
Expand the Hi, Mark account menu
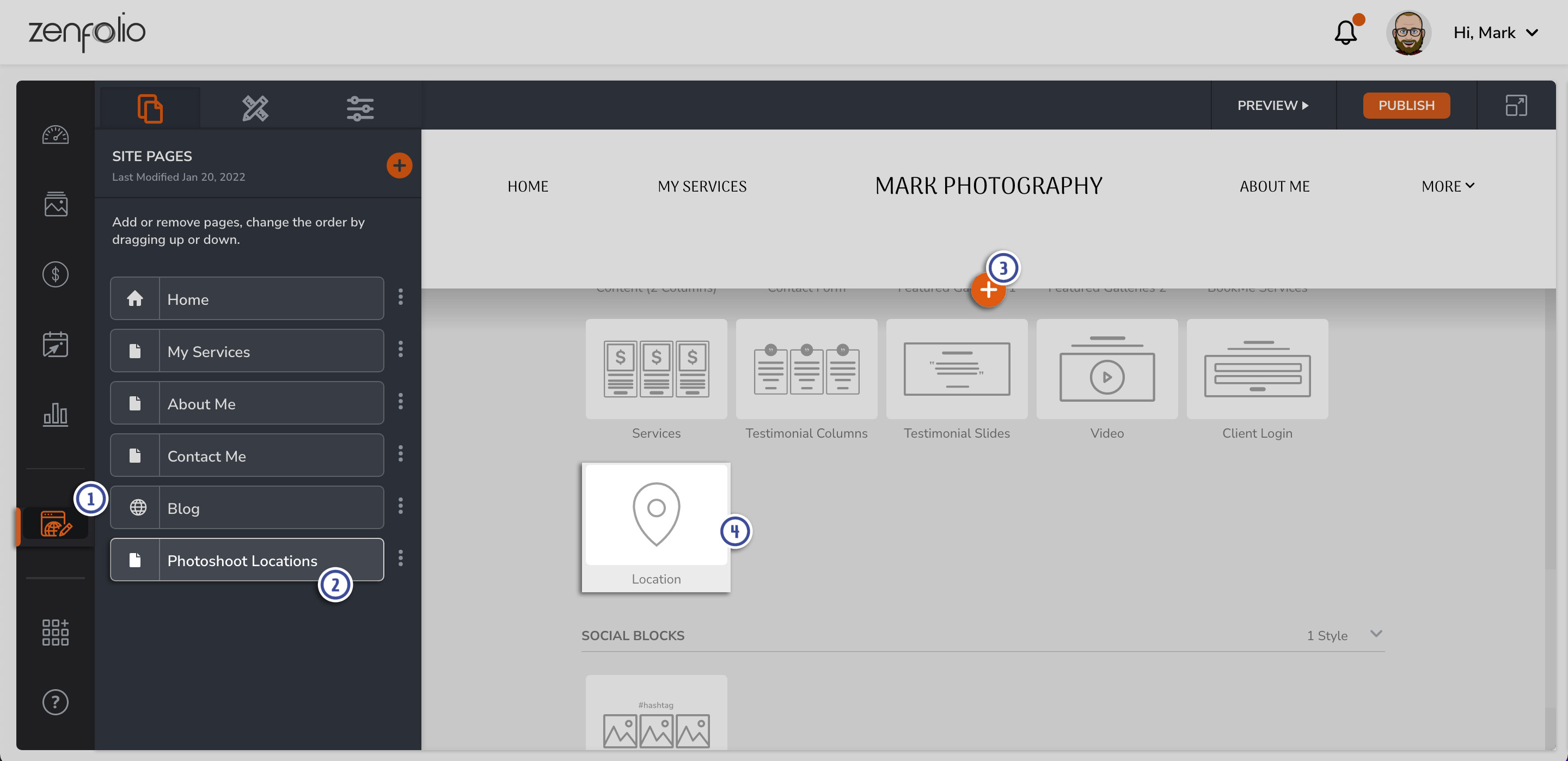[x=1496, y=33]
